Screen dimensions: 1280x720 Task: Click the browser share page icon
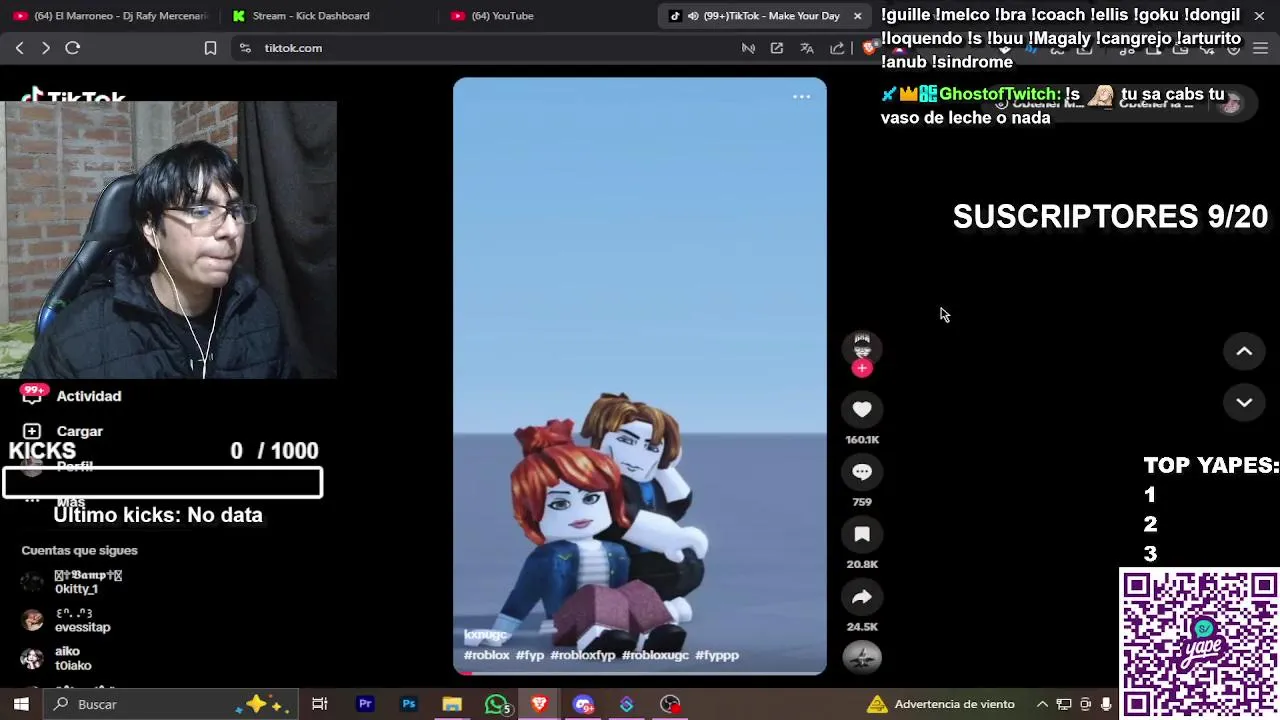click(x=837, y=48)
